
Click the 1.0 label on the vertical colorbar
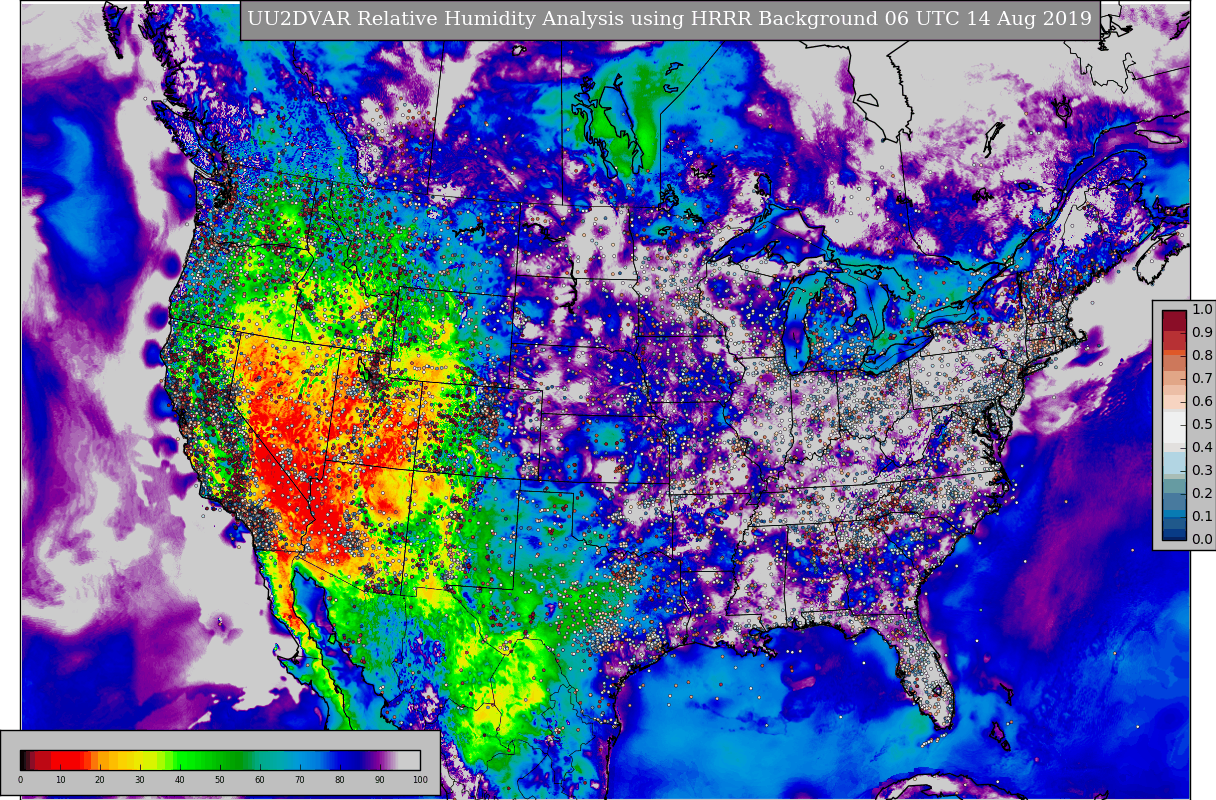1202,309
